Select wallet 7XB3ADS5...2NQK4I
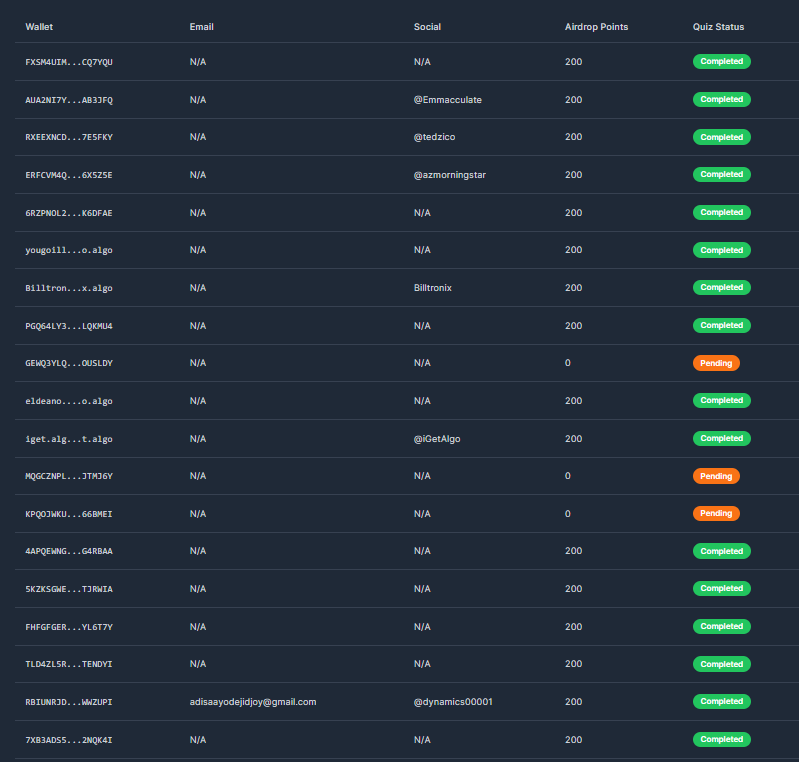This screenshot has height=762, width=799. [x=69, y=740]
